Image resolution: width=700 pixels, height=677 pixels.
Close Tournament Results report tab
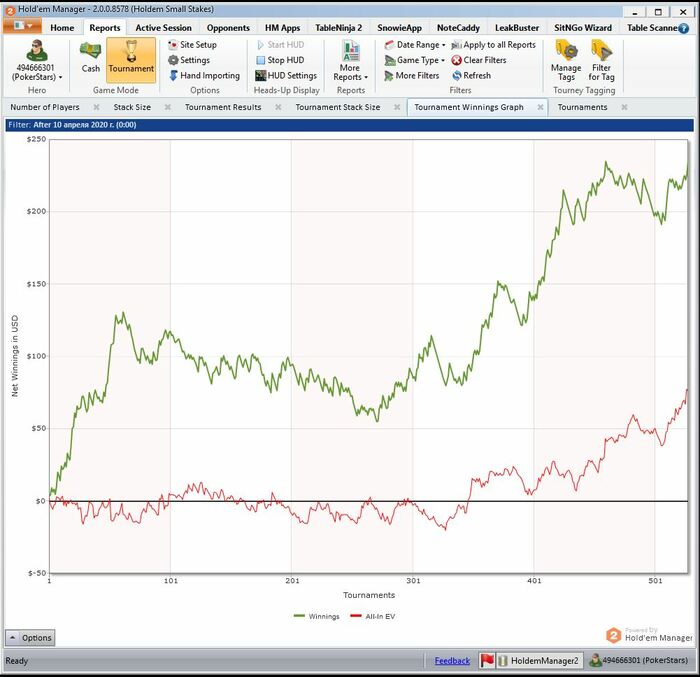[x=278, y=107]
